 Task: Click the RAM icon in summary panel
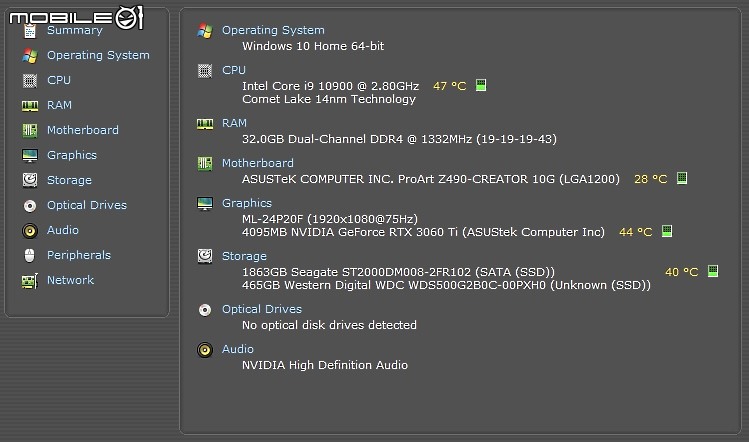click(x=205, y=124)
